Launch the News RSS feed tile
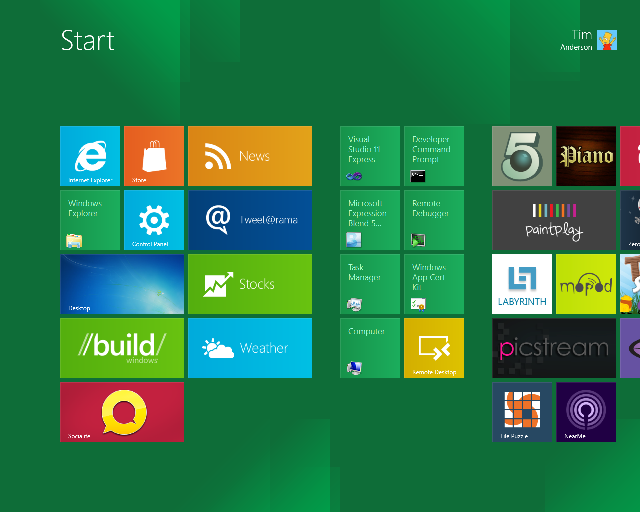 click(x=250, y=156)
